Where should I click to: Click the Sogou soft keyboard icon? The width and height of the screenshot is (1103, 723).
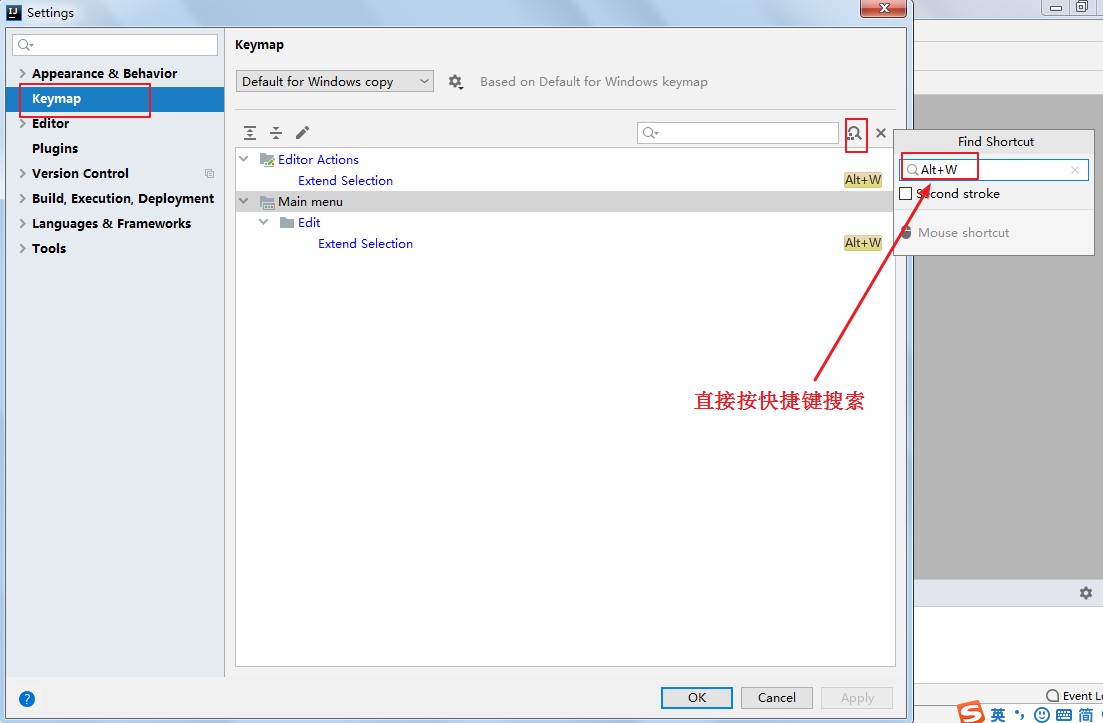(x=1064, y=715)
